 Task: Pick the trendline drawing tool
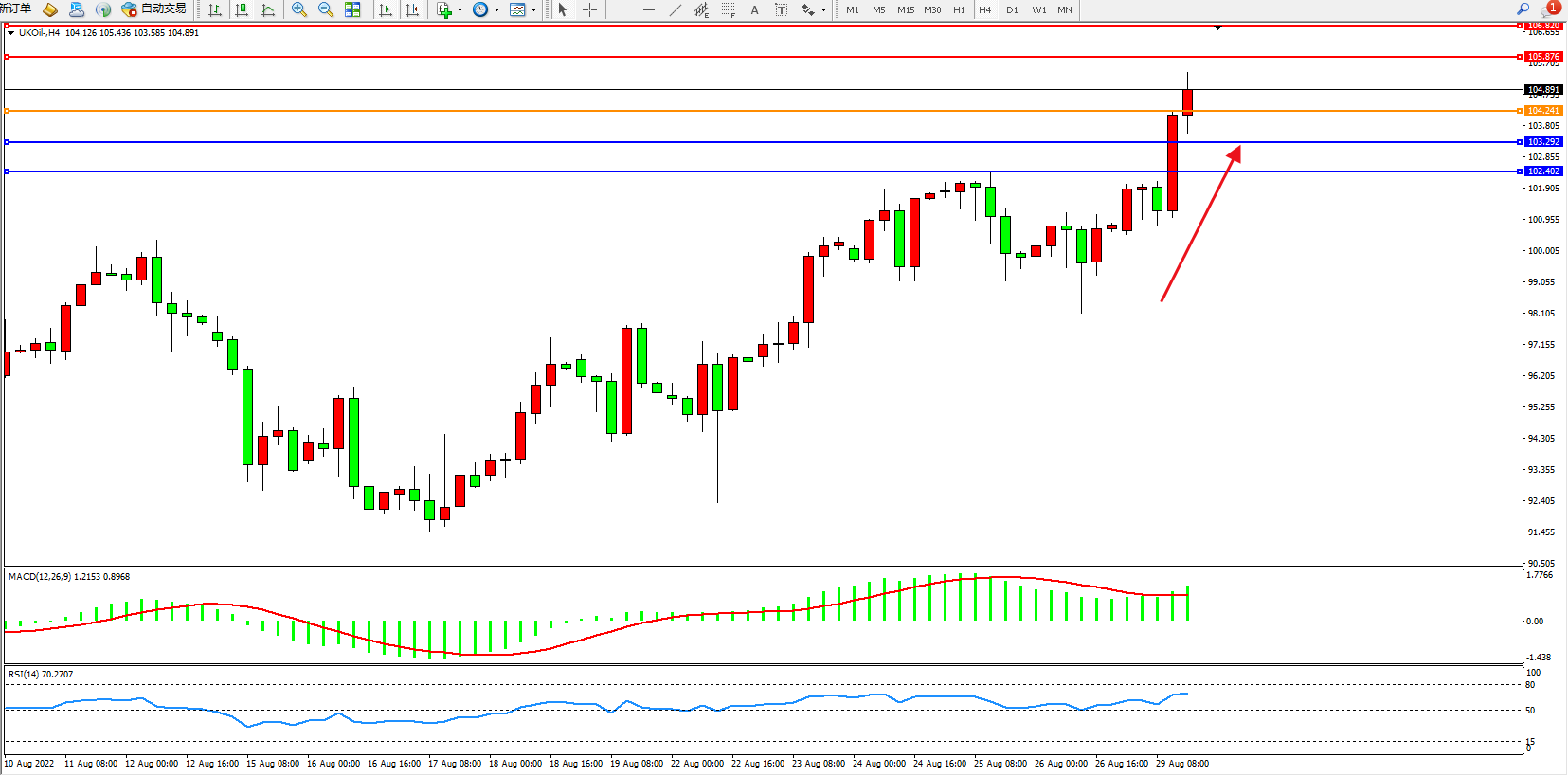(675, 9)
